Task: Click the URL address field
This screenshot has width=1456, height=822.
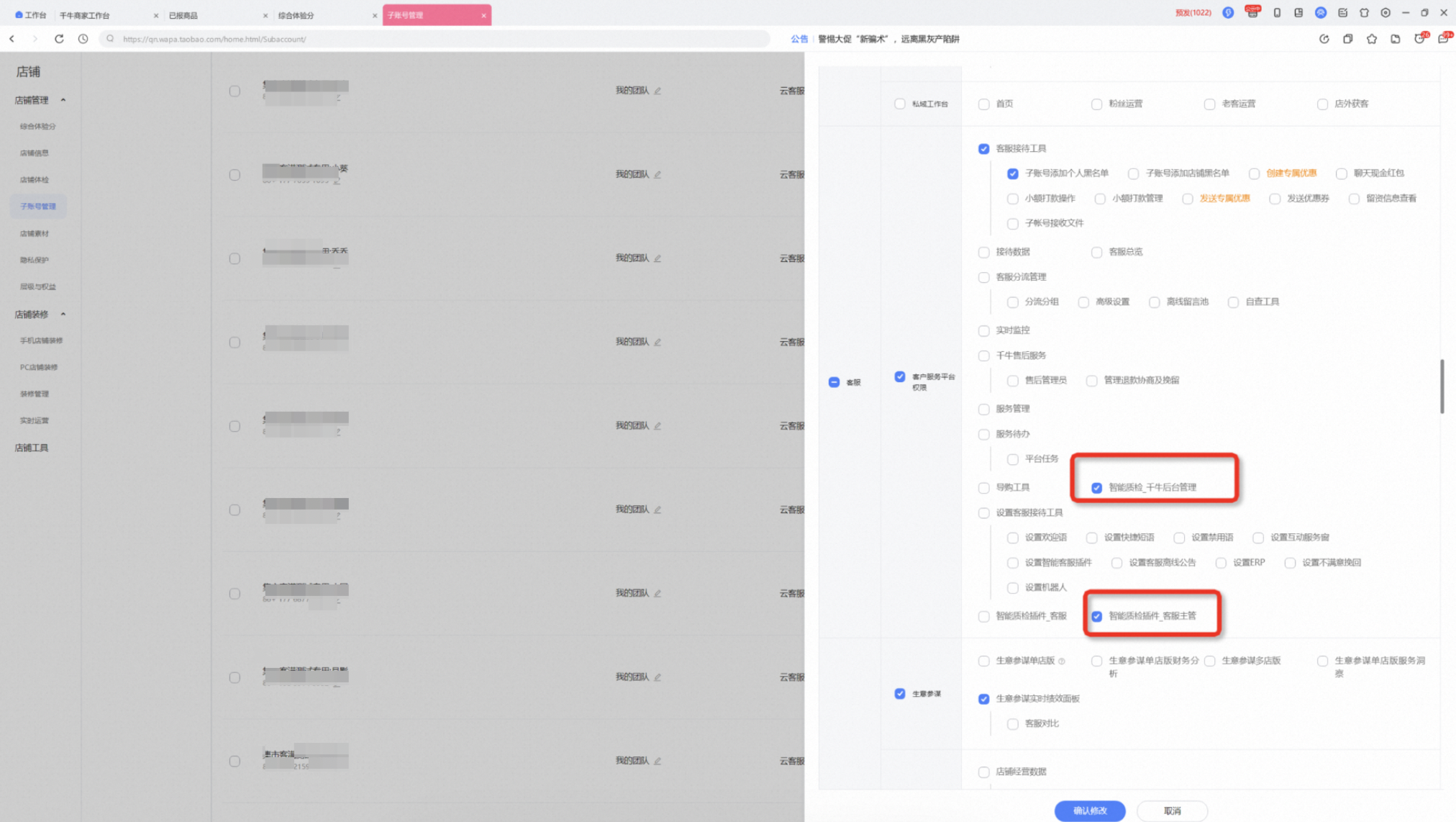Action: (435, 39)
